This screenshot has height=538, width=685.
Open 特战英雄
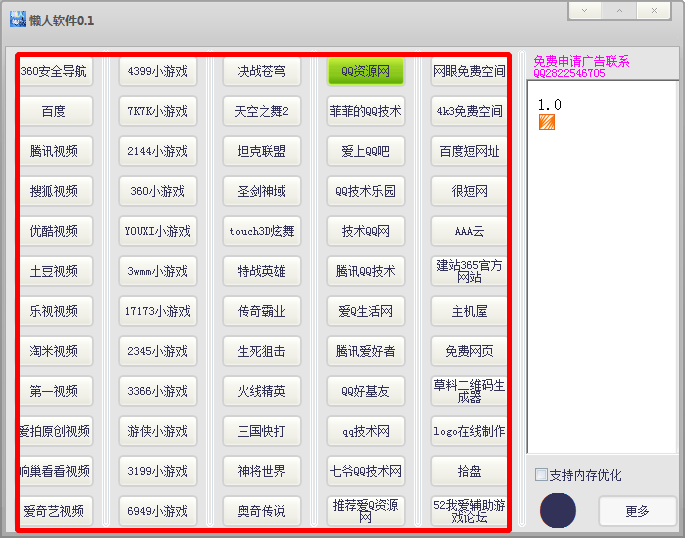click(x=262, y=271)
